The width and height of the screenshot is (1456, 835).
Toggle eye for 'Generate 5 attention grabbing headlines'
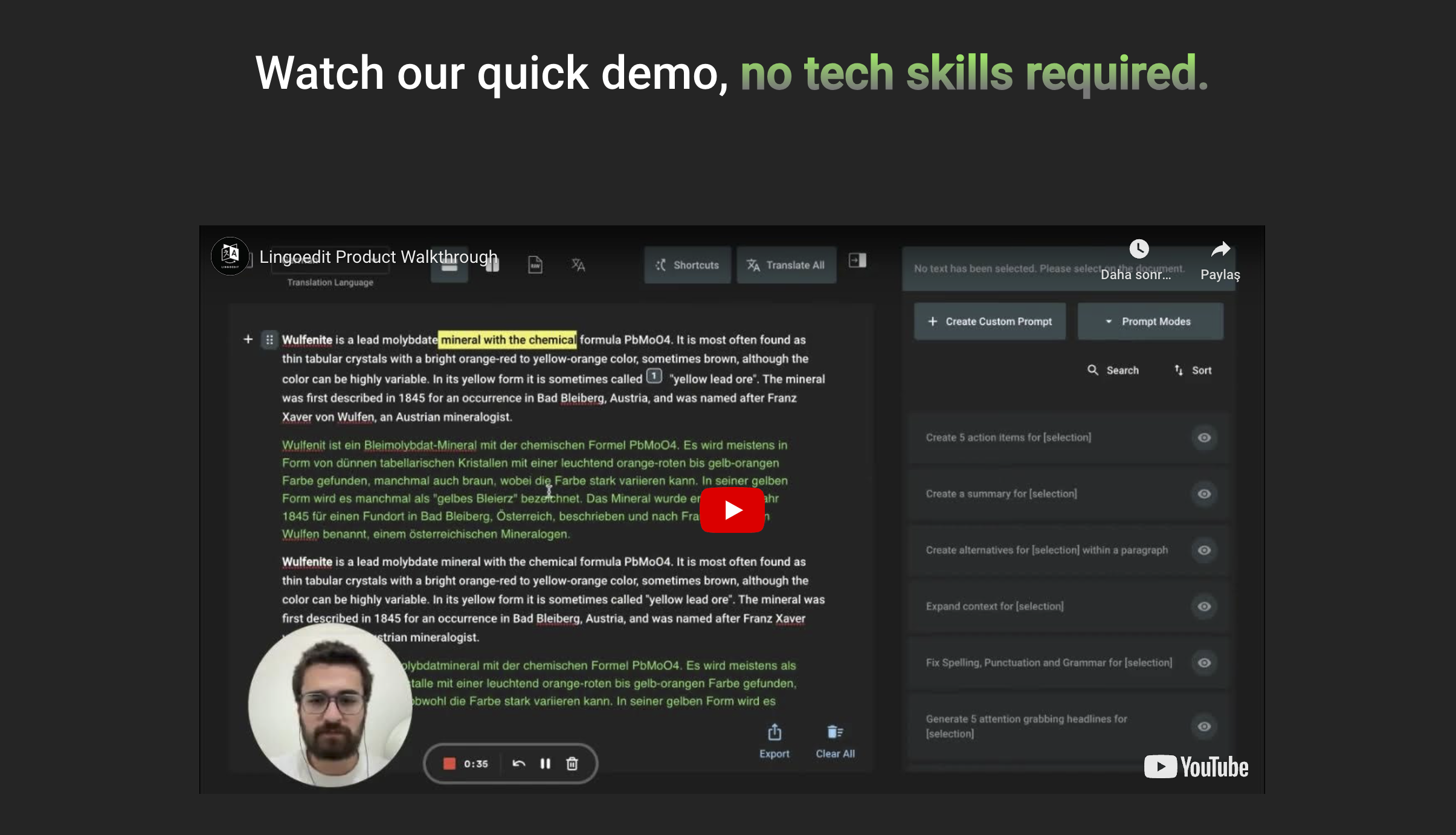point(1204,726)
